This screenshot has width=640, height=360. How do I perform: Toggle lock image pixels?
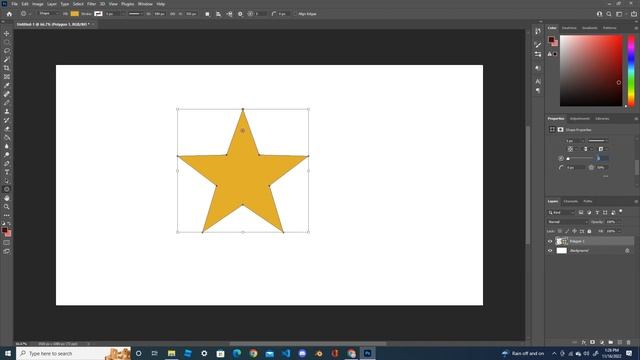coord(567,231)
